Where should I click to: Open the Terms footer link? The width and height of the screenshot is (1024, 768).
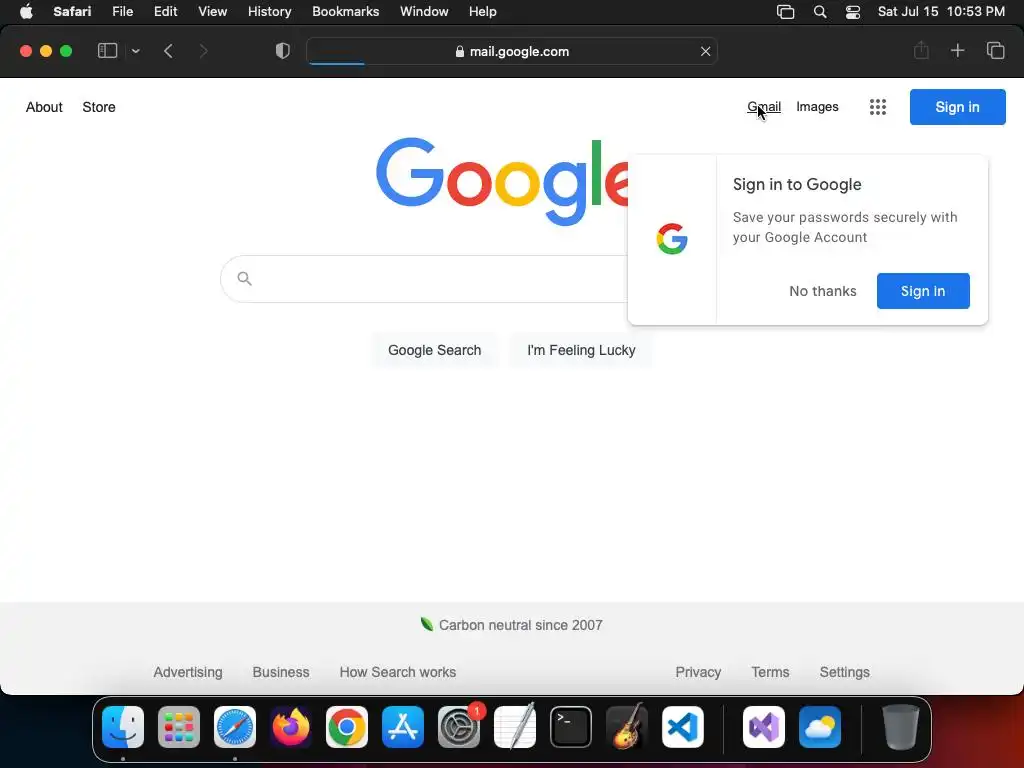point(770,672)
